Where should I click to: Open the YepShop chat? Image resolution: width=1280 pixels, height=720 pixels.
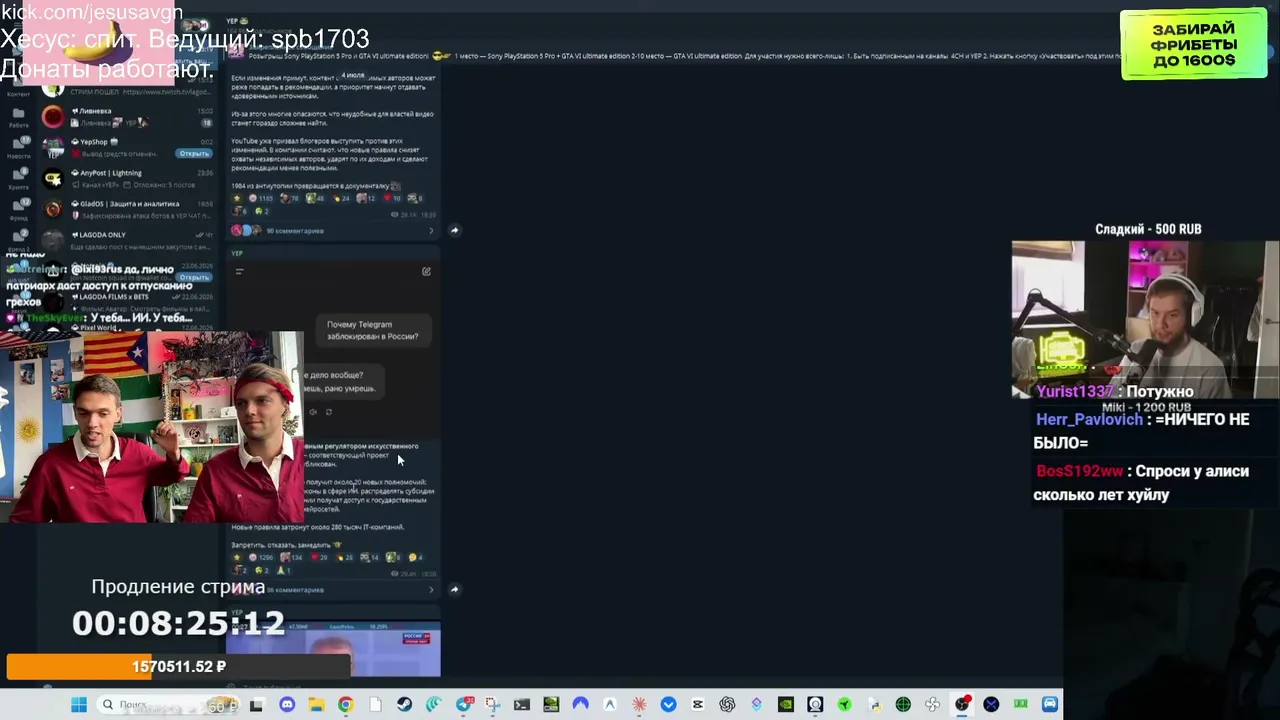(127, 148)
